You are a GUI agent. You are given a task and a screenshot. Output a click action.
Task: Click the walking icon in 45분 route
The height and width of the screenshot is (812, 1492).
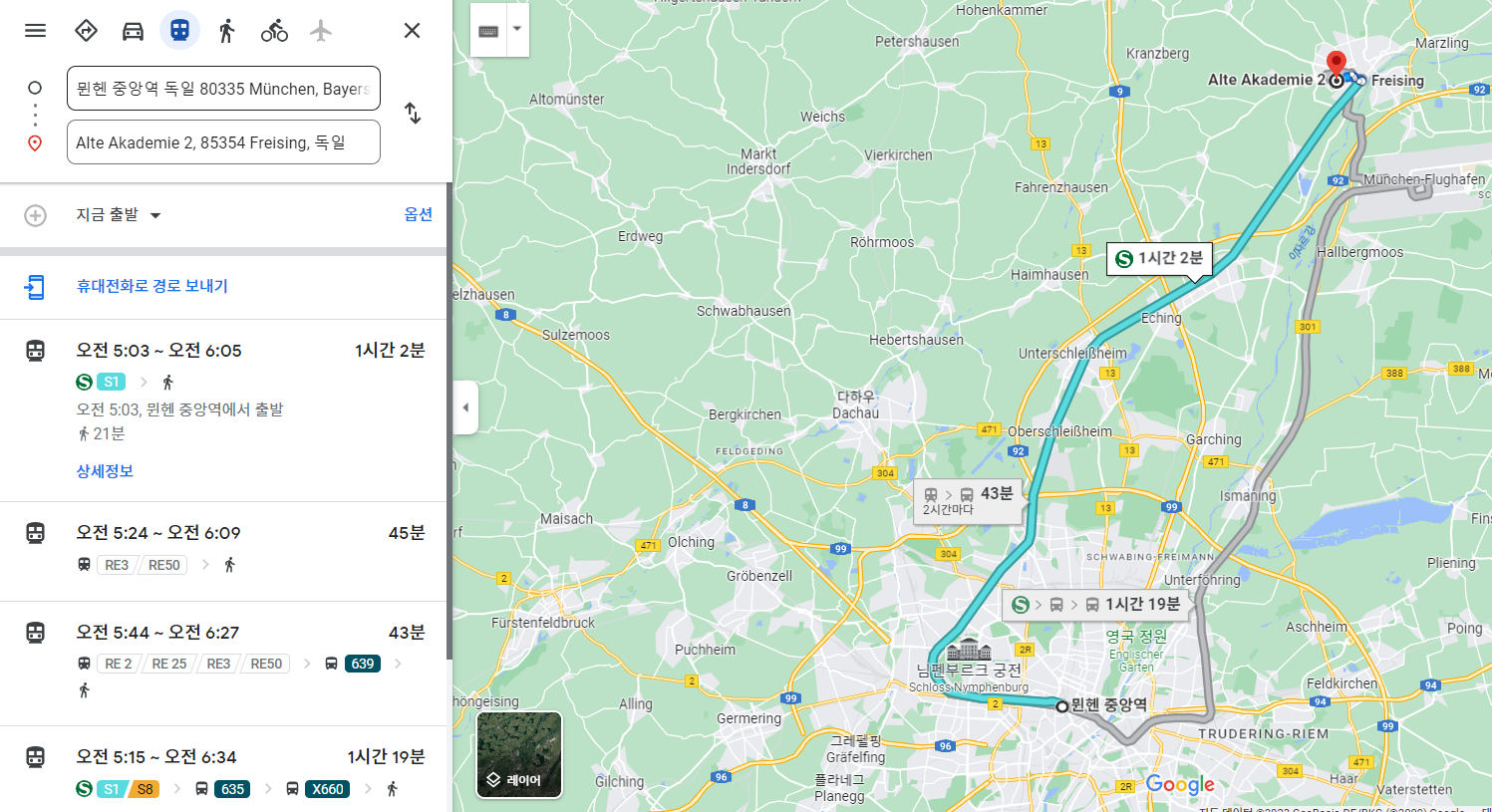coord(229,565)
